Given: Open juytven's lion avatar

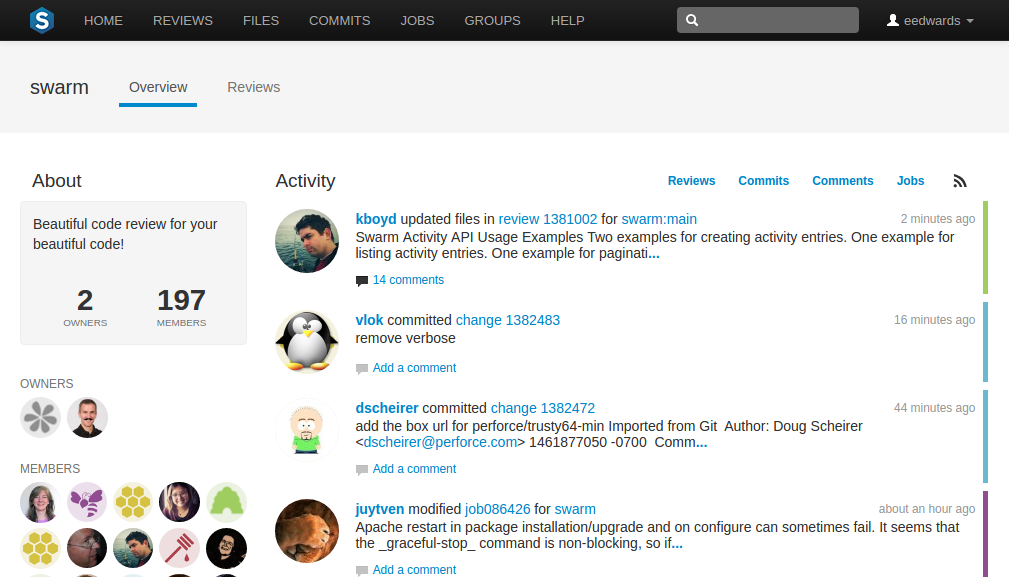Looking at the screenshot, I should tap(307, 531).
